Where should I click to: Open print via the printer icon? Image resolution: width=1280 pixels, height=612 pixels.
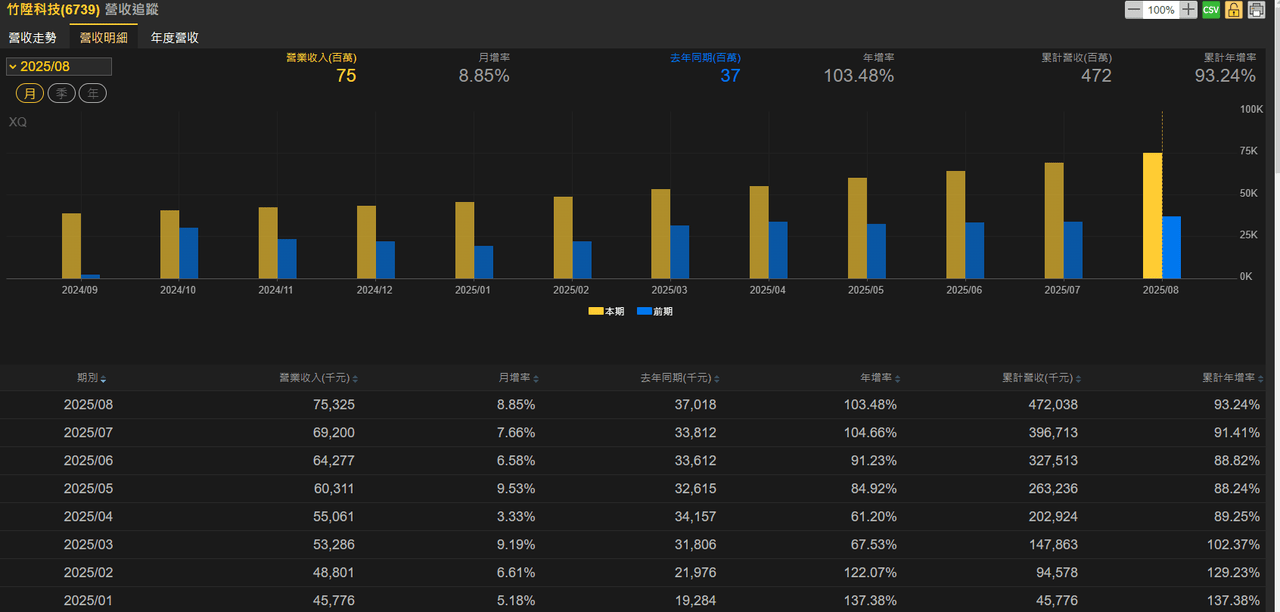[1256, 10]
